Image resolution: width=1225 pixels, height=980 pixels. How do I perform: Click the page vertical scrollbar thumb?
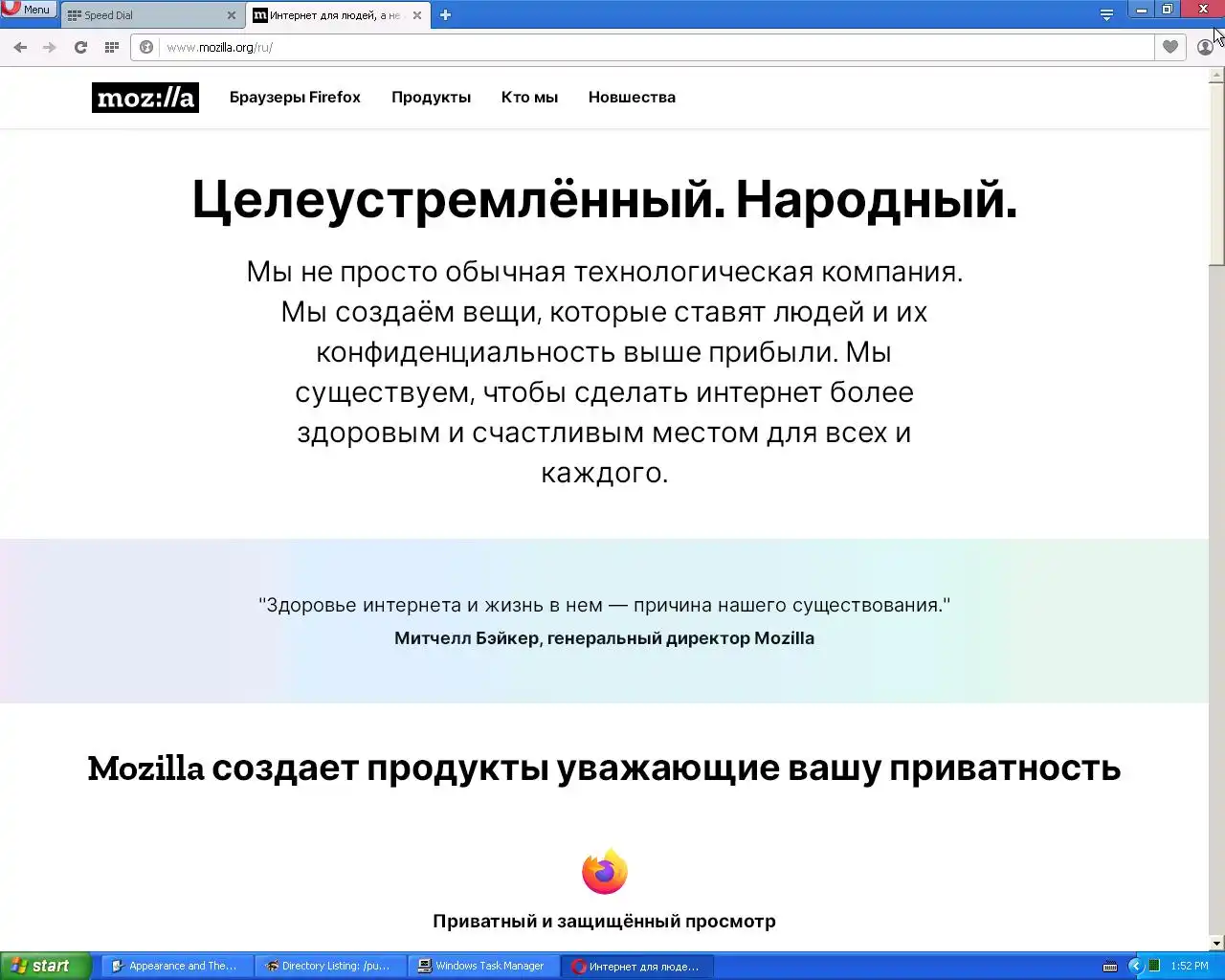tap(1216, 174)
